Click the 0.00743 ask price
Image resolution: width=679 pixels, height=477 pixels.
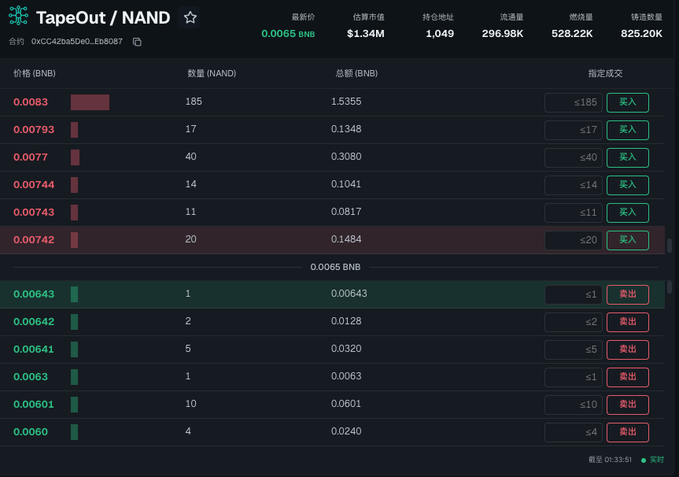point(34,212)
